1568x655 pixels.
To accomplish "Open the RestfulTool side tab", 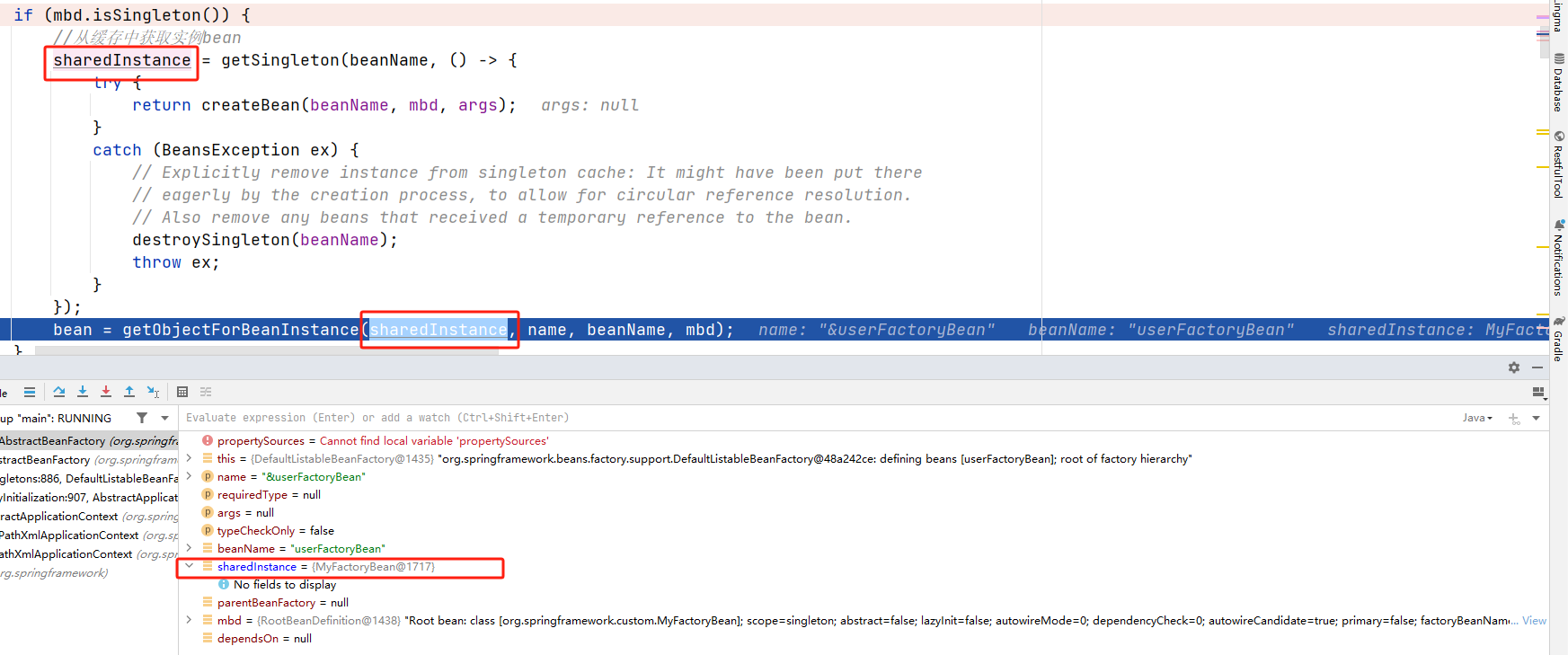I will click(1559, 164).
